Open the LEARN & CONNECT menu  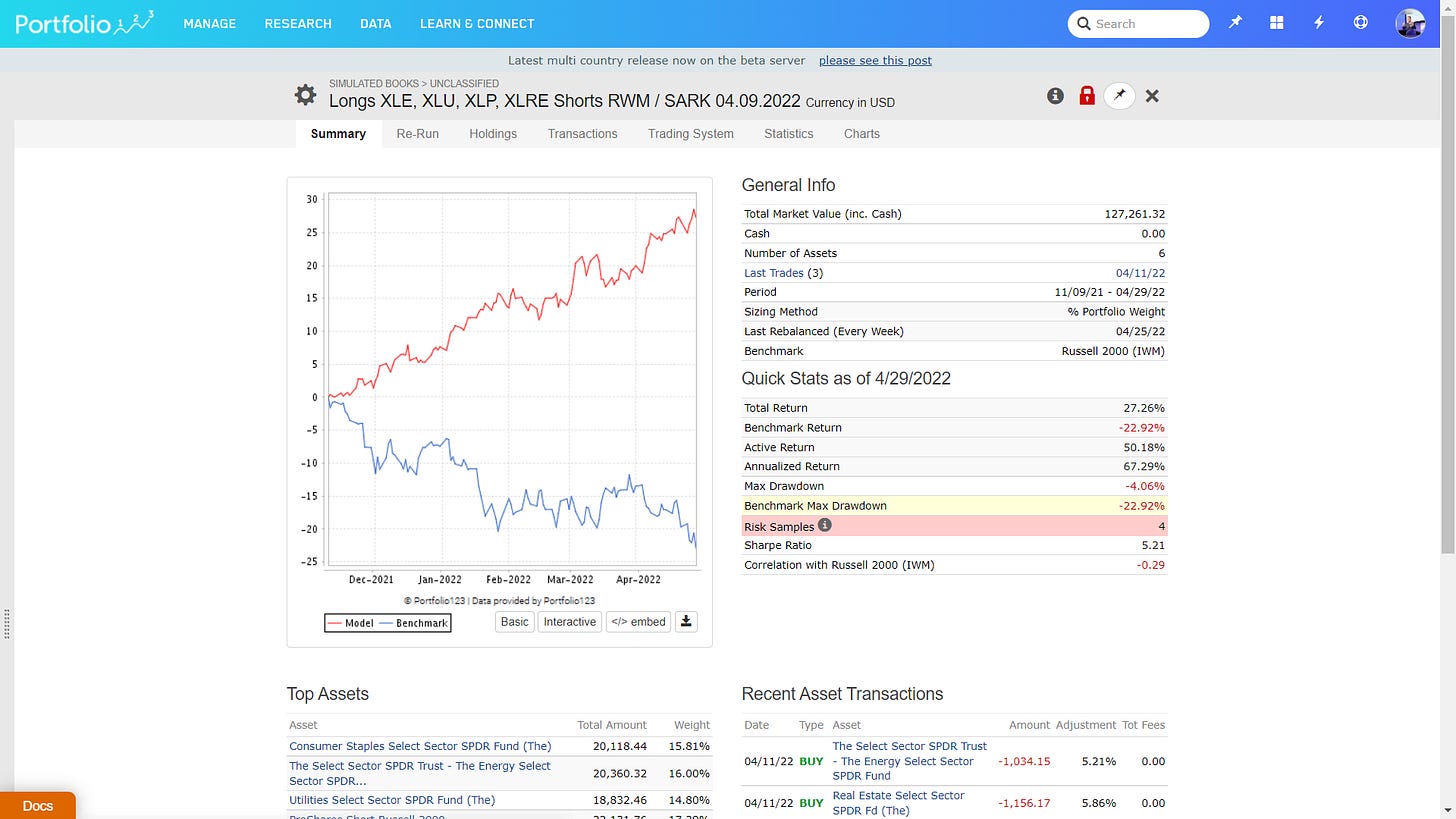[477, 23]
